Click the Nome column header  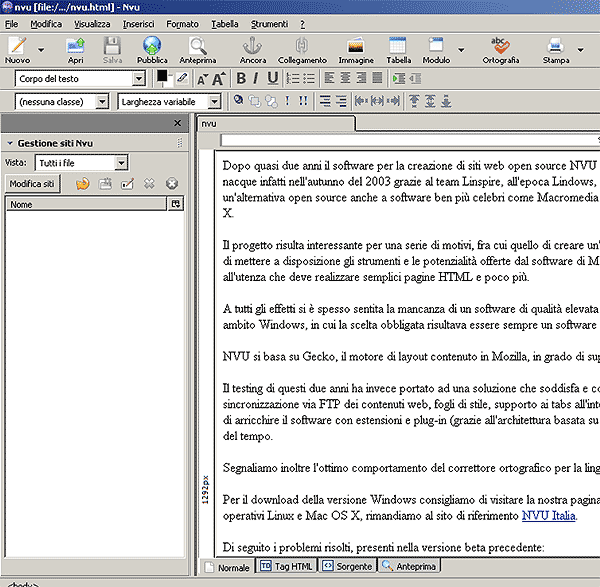(x=86, y=204)
